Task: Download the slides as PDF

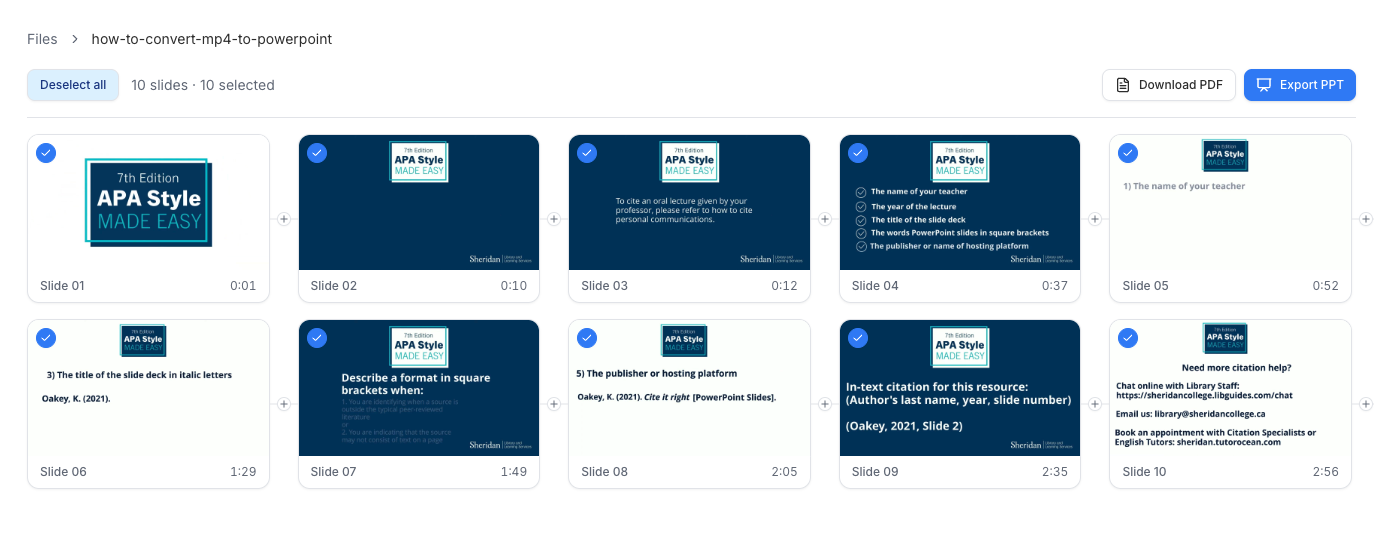Action: pos(1169,85)
